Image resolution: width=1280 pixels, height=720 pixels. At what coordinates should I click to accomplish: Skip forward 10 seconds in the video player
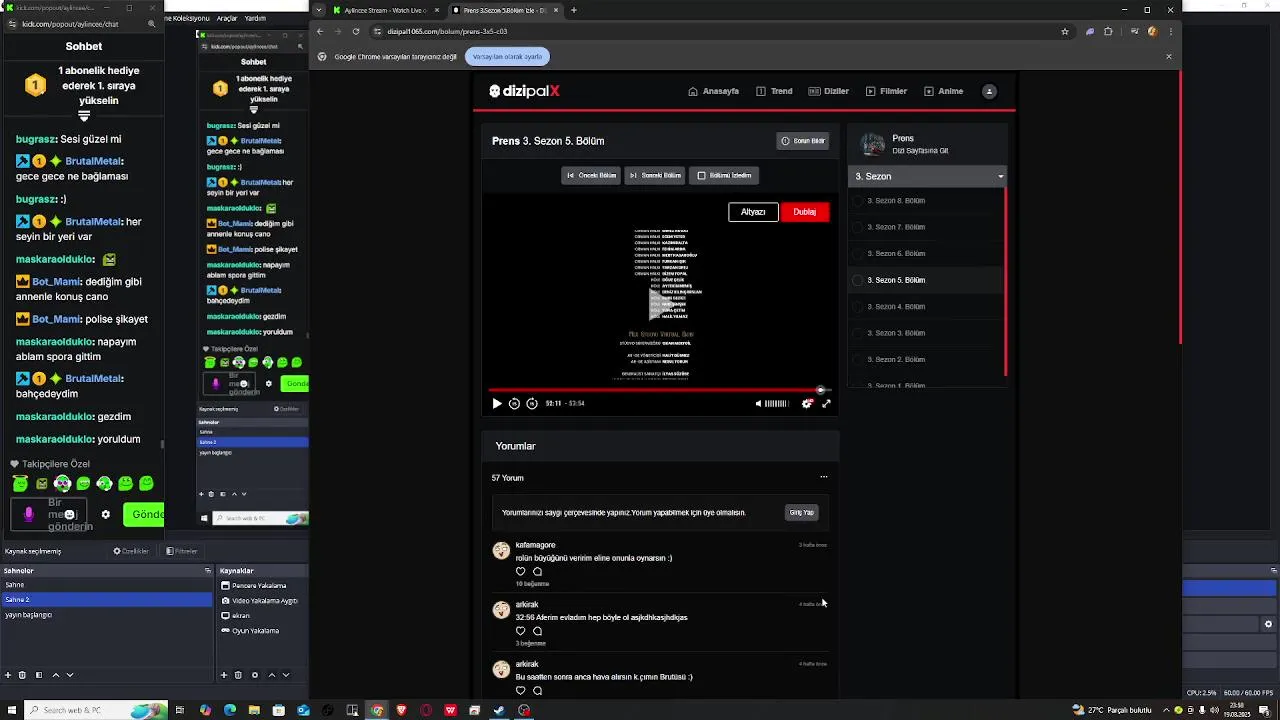[532, 404]
